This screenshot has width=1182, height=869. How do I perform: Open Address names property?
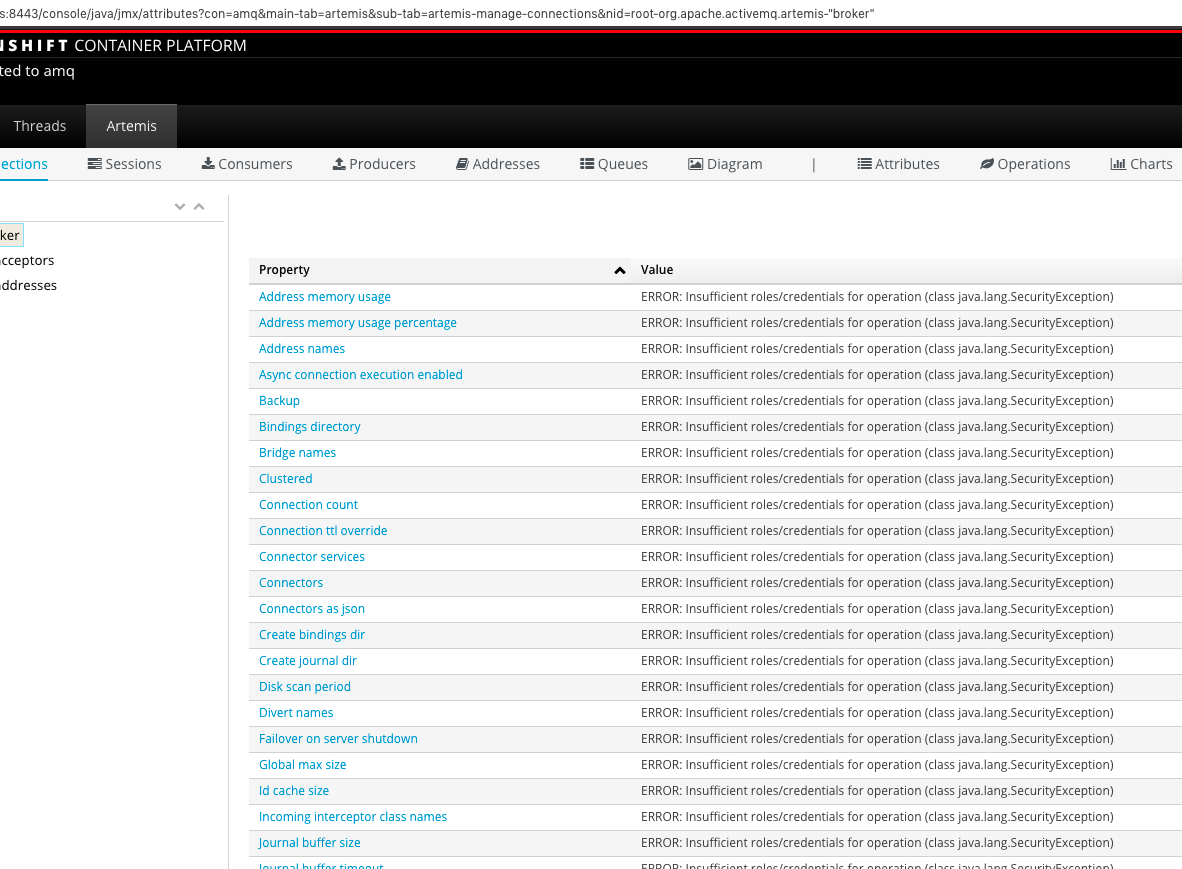click(302, 349)
